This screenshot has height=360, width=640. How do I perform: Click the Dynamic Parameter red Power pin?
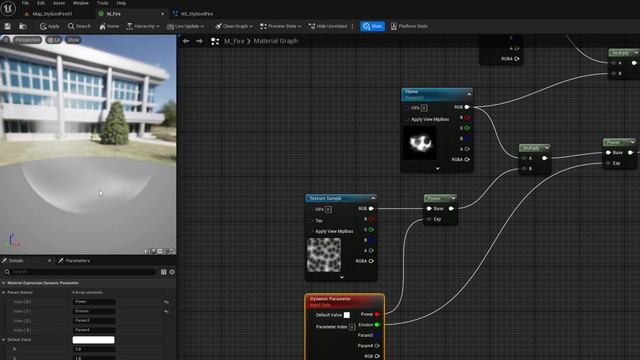coord(377,314)
